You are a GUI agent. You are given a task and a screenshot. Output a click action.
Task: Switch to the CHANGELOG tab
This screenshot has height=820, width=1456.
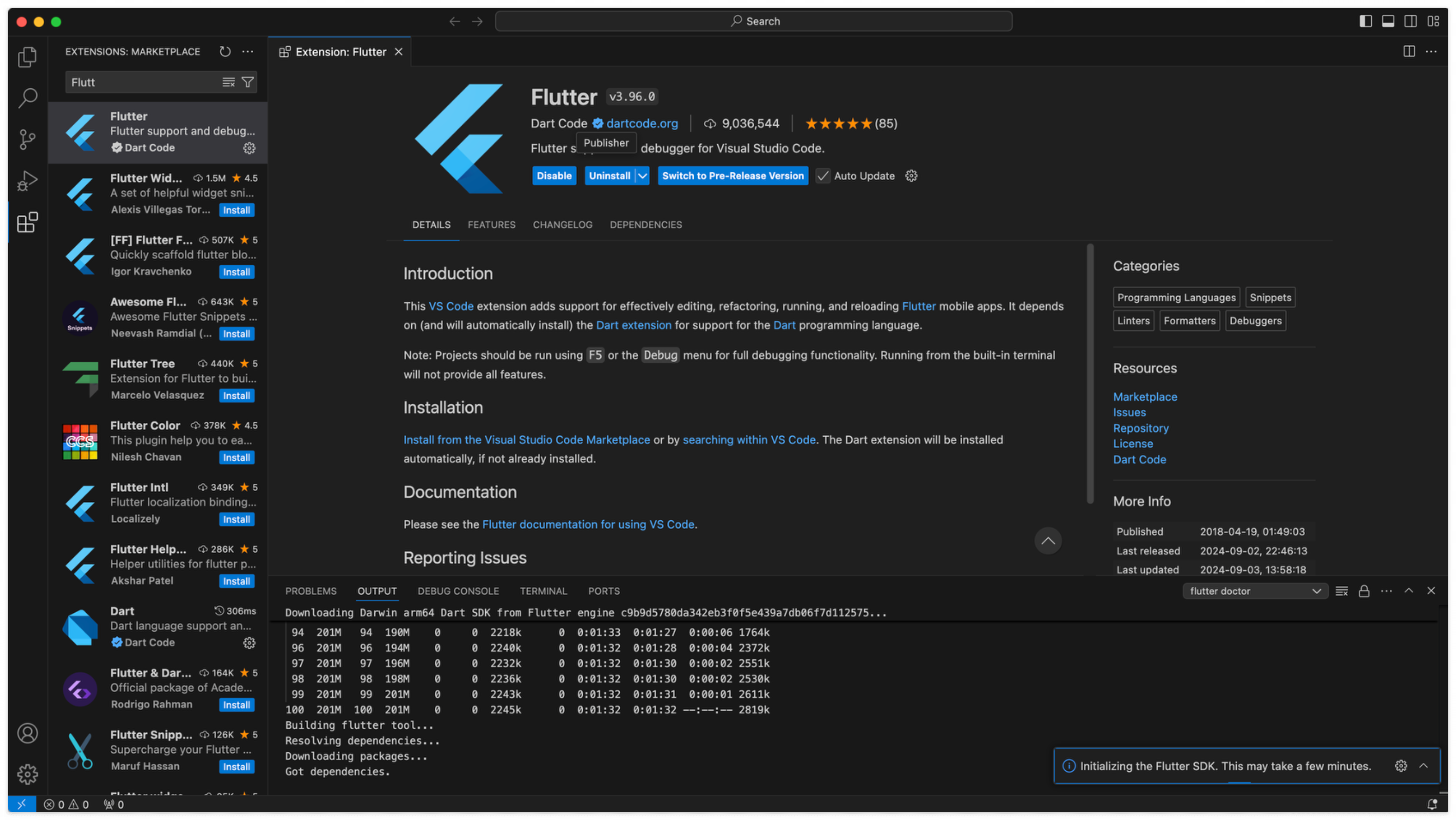[562, 225]
